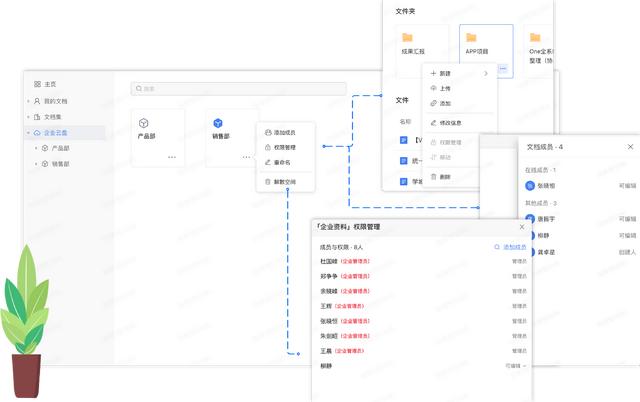Image resolution: width=640 pixels, height=402 pixels.
Task: Click the document-set icon beside 文档集
Action: point(37,117)
